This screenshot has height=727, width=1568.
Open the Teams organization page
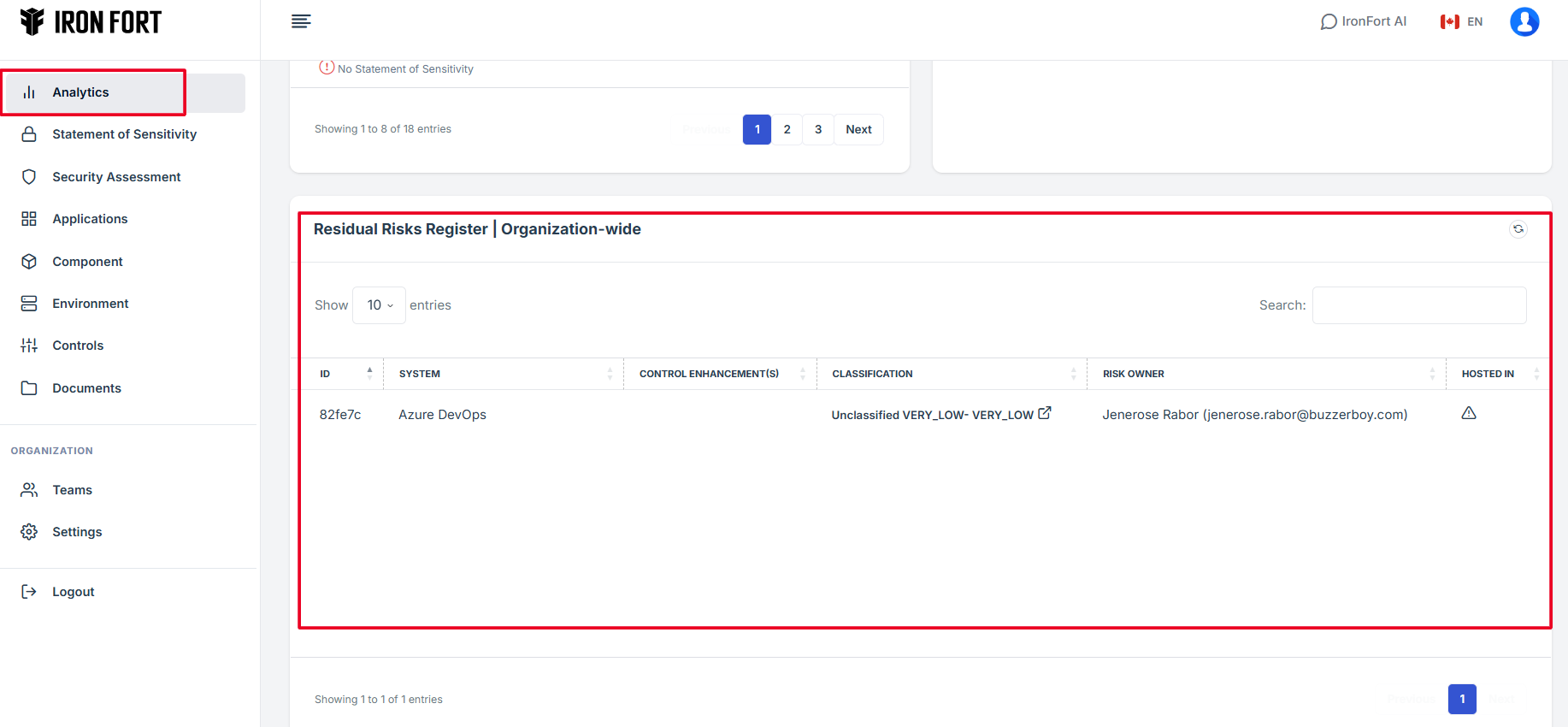point(72,490)
